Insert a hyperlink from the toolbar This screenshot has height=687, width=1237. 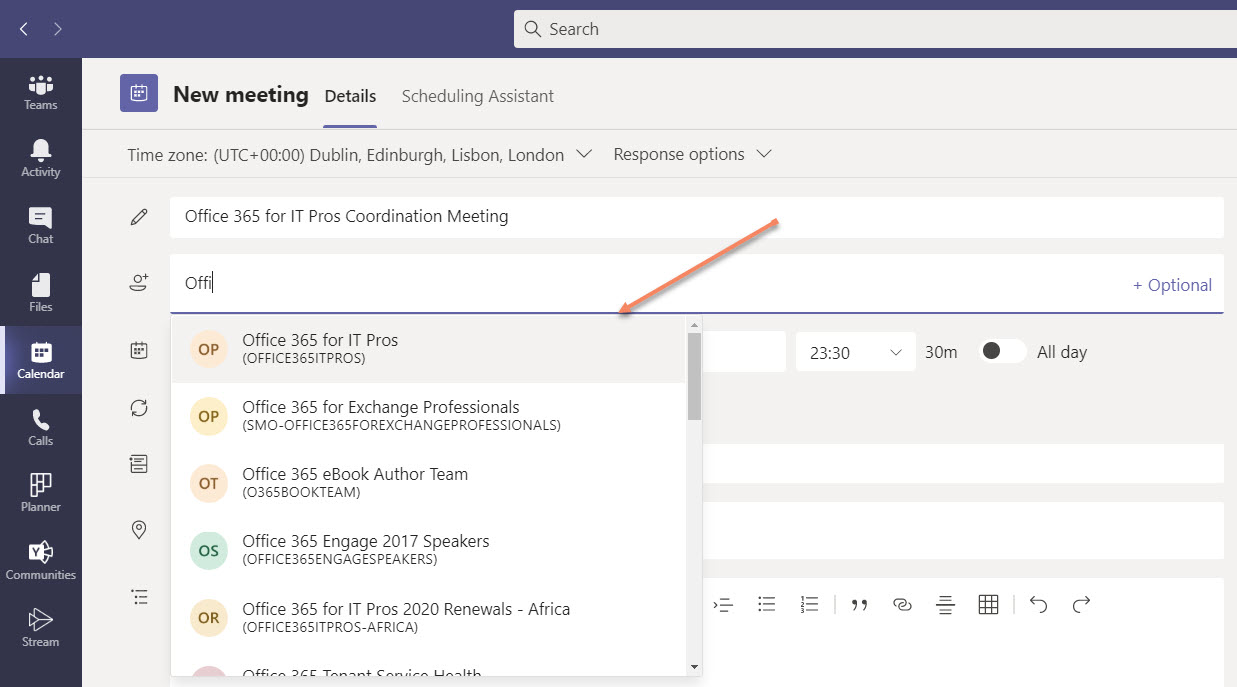(x=902, y=604)
